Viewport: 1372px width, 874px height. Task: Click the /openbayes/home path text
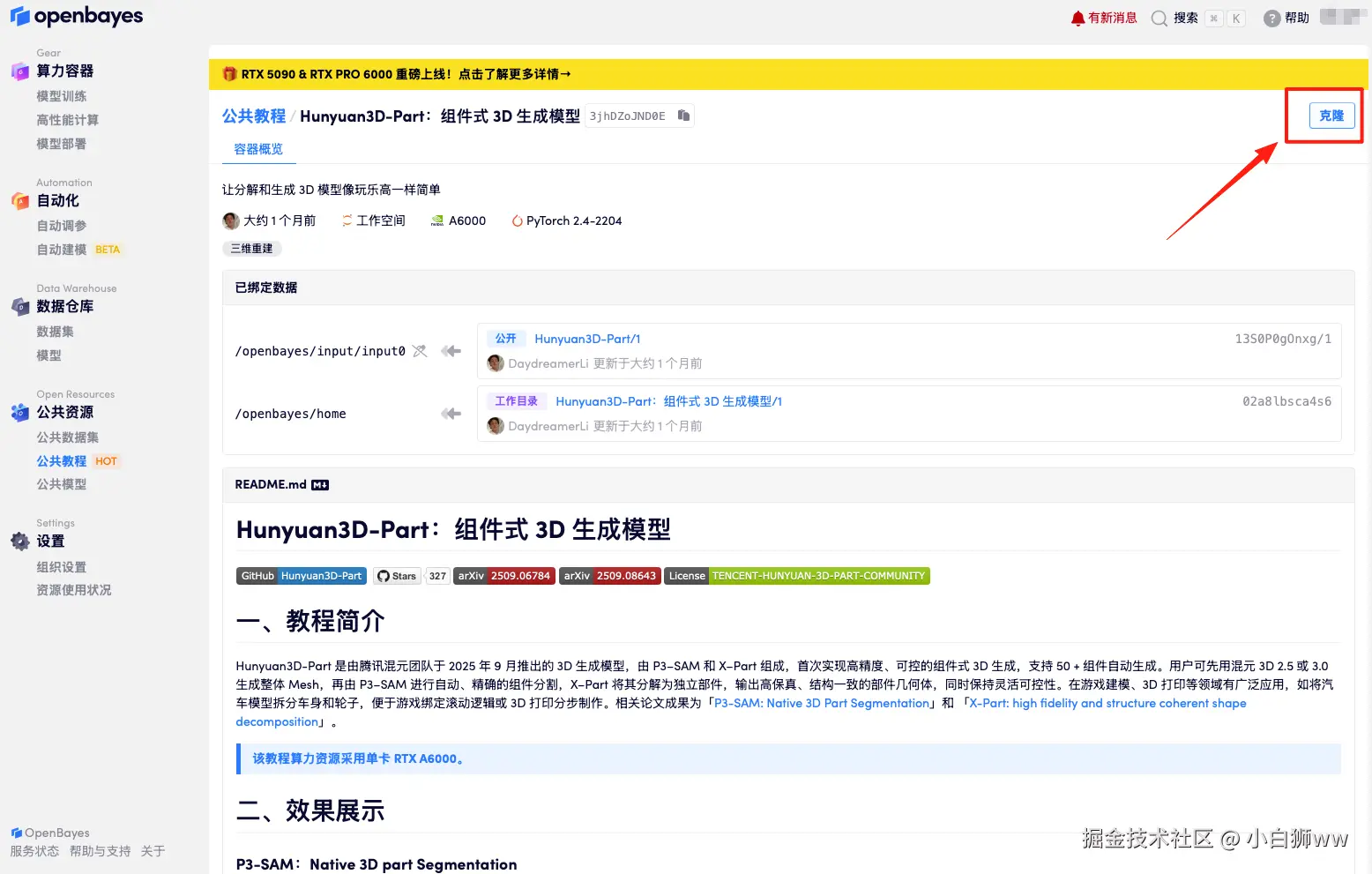click(x=291, y=414)
